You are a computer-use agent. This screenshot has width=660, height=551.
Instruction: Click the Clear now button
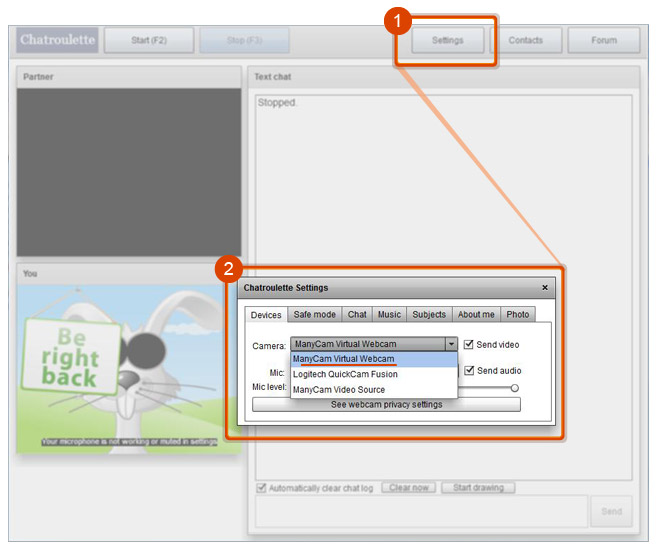[x=409, y=487]
